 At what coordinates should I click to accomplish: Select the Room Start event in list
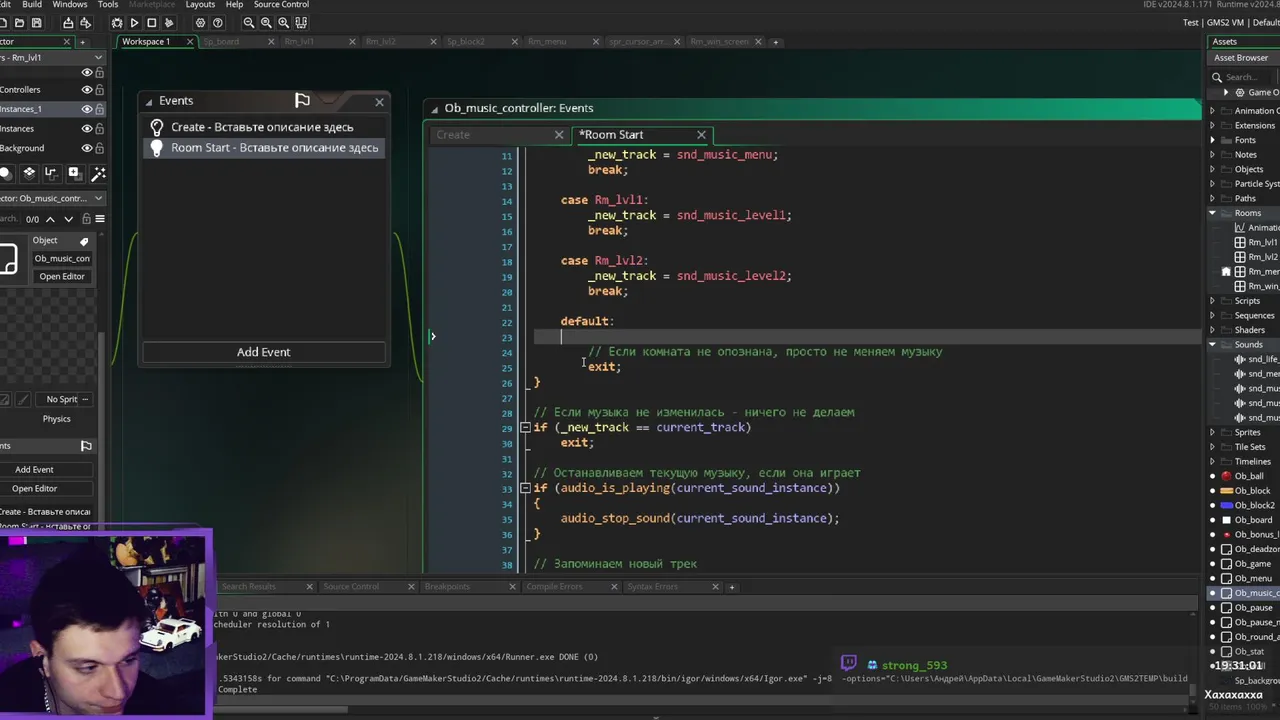click(263, 148)
